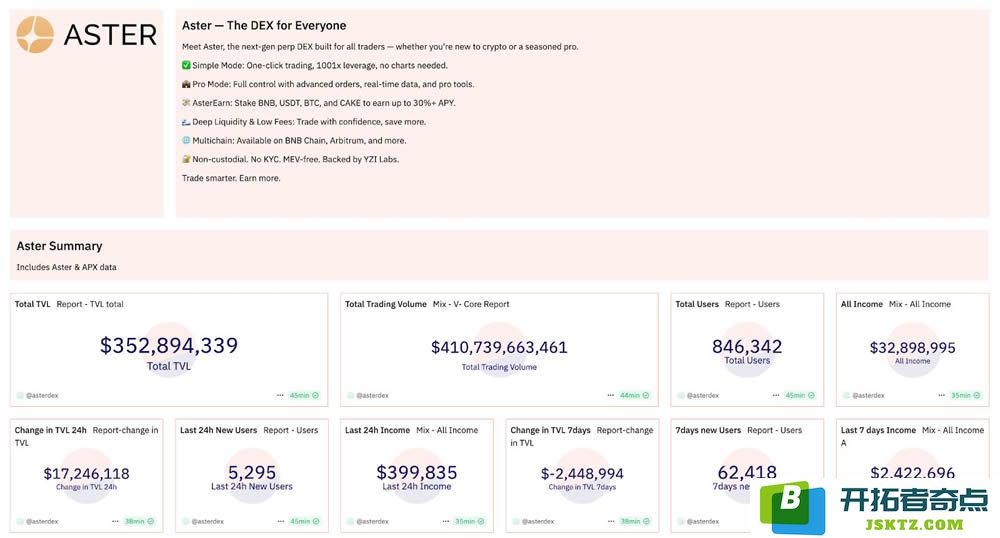Open 'Report - Users' link on Total Users card

point(752,304)
